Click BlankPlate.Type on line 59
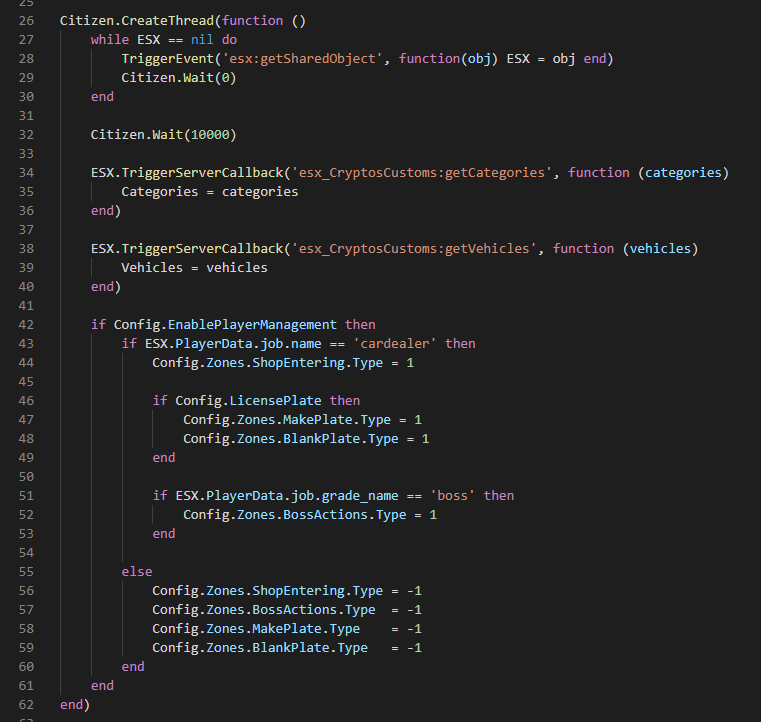761x722 pixels. click(310, 648)
